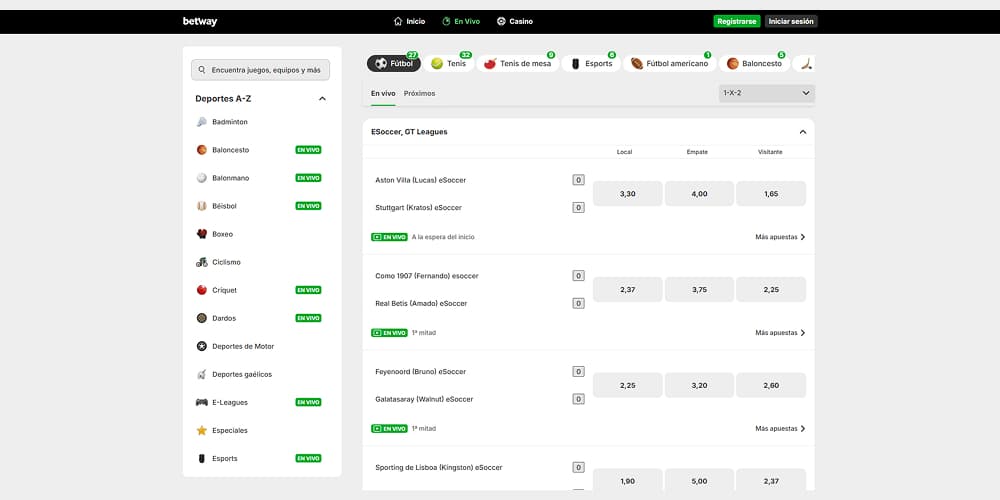Bet Local 3,30 on Aston Villa

coord(628,194)
